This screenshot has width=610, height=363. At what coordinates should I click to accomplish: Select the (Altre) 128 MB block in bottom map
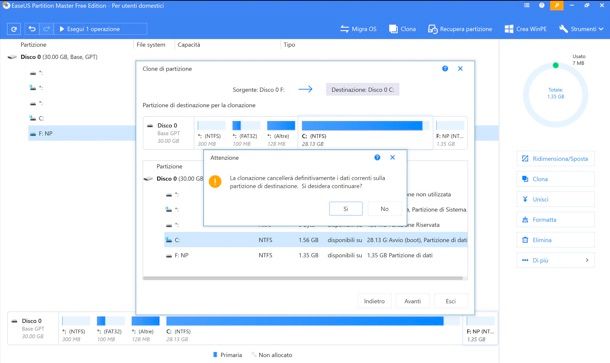coord(145,329)
